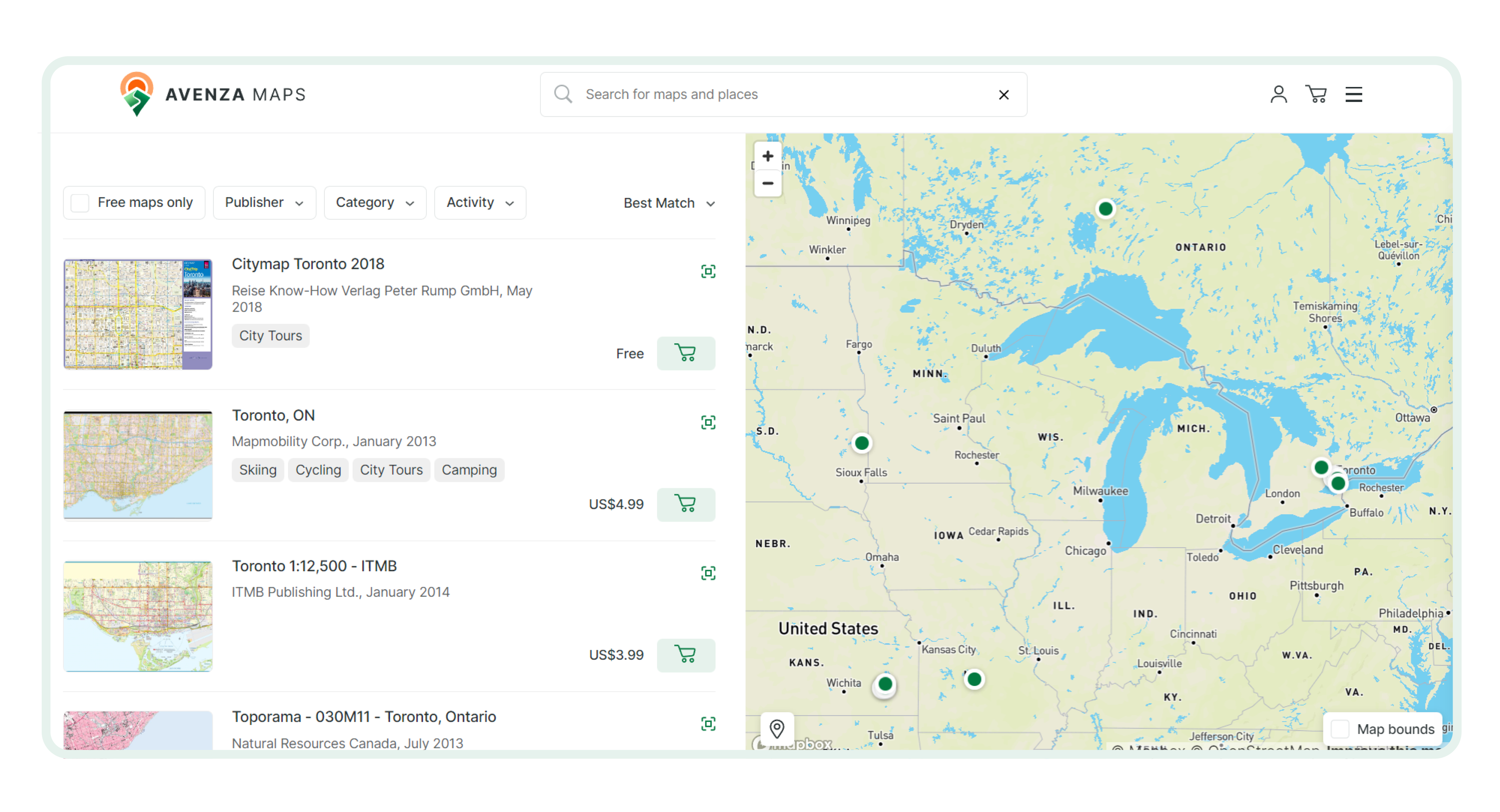This screenshot has width=1500, height=812.
Task: Toggle the Map bounds checkbox
Action: (x=1339, y=729)
